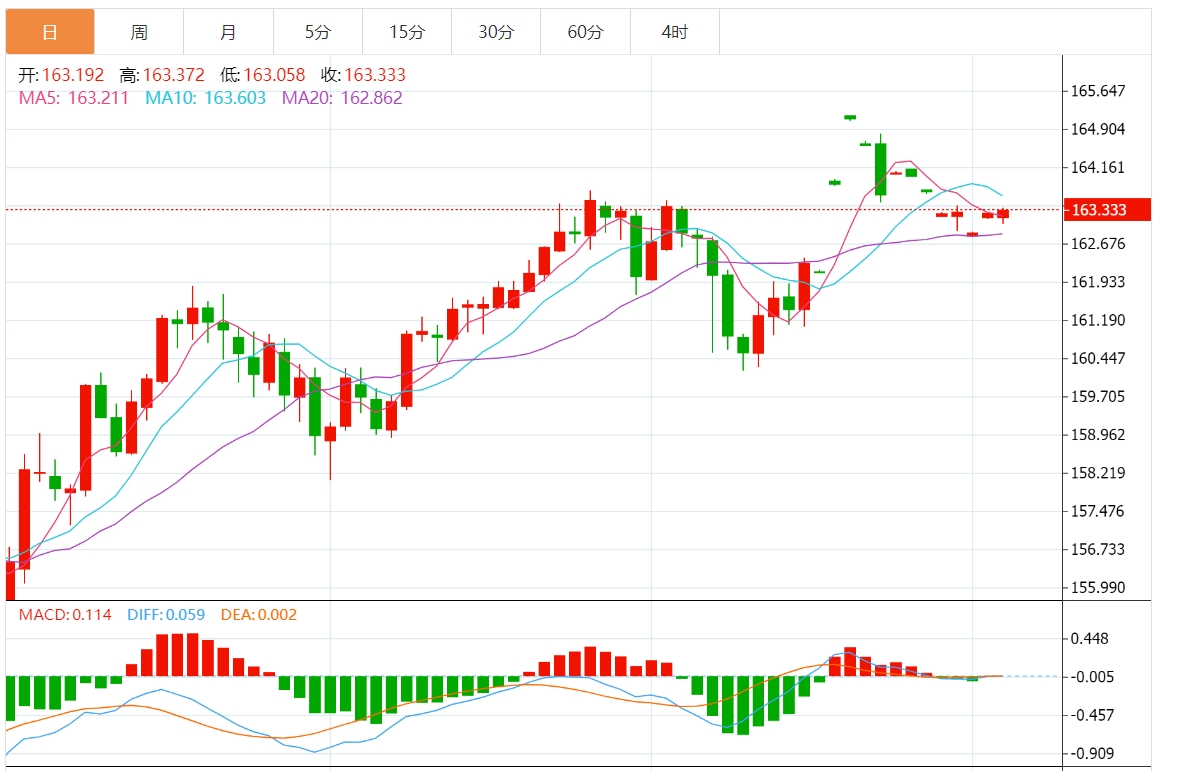Click the 164.904 price axis label
Screen dimensions: 1180x771
click(1098, 129)
